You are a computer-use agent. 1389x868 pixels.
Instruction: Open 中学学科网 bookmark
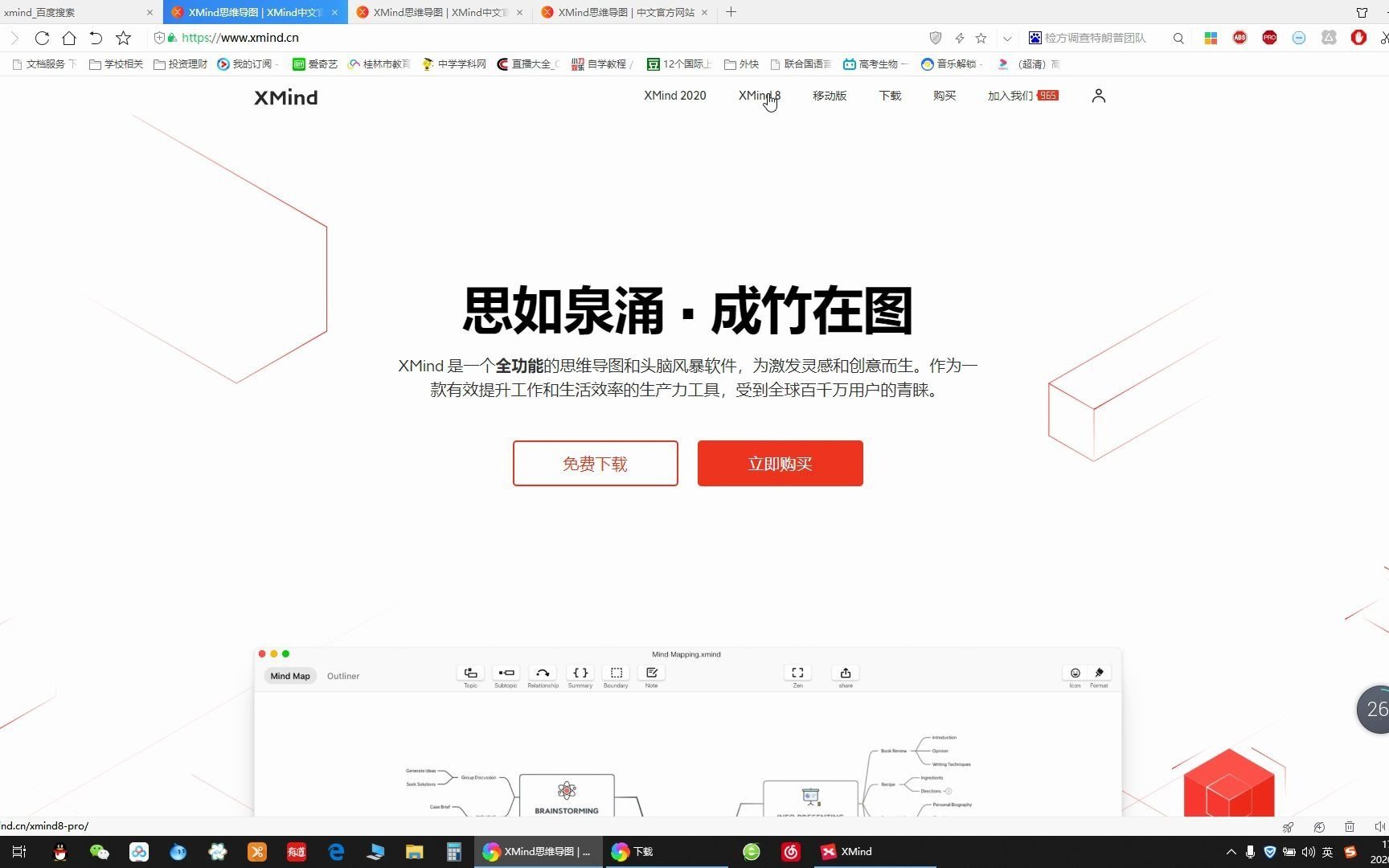click(454, 64)
